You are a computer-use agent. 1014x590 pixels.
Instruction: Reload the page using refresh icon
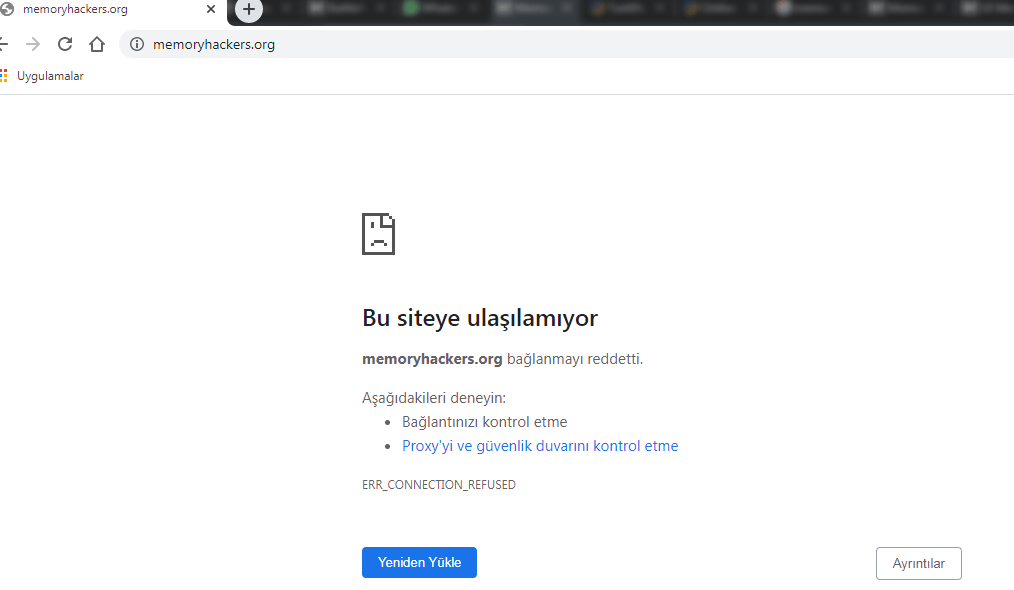pos(65,44)
